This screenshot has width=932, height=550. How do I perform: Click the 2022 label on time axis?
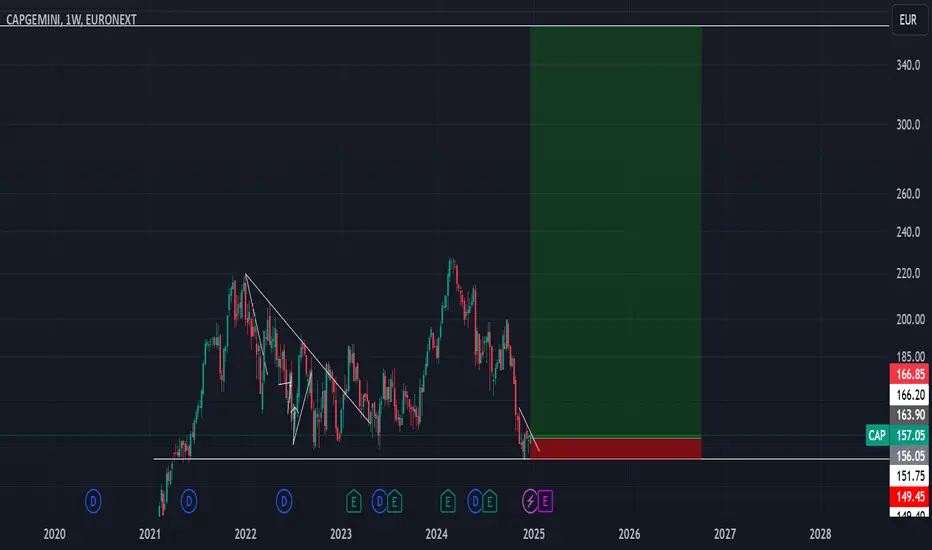(245, 534)
